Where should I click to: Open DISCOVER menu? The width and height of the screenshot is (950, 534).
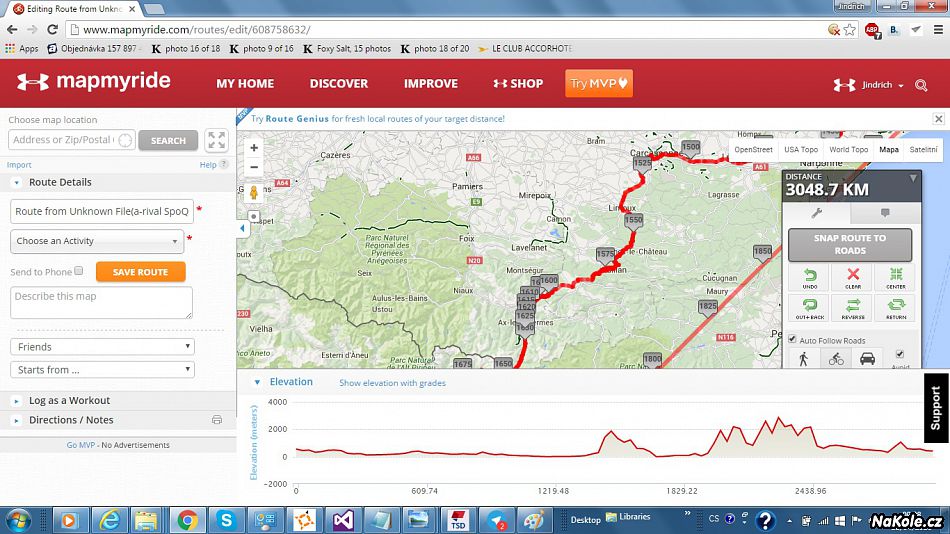[339, 84]
